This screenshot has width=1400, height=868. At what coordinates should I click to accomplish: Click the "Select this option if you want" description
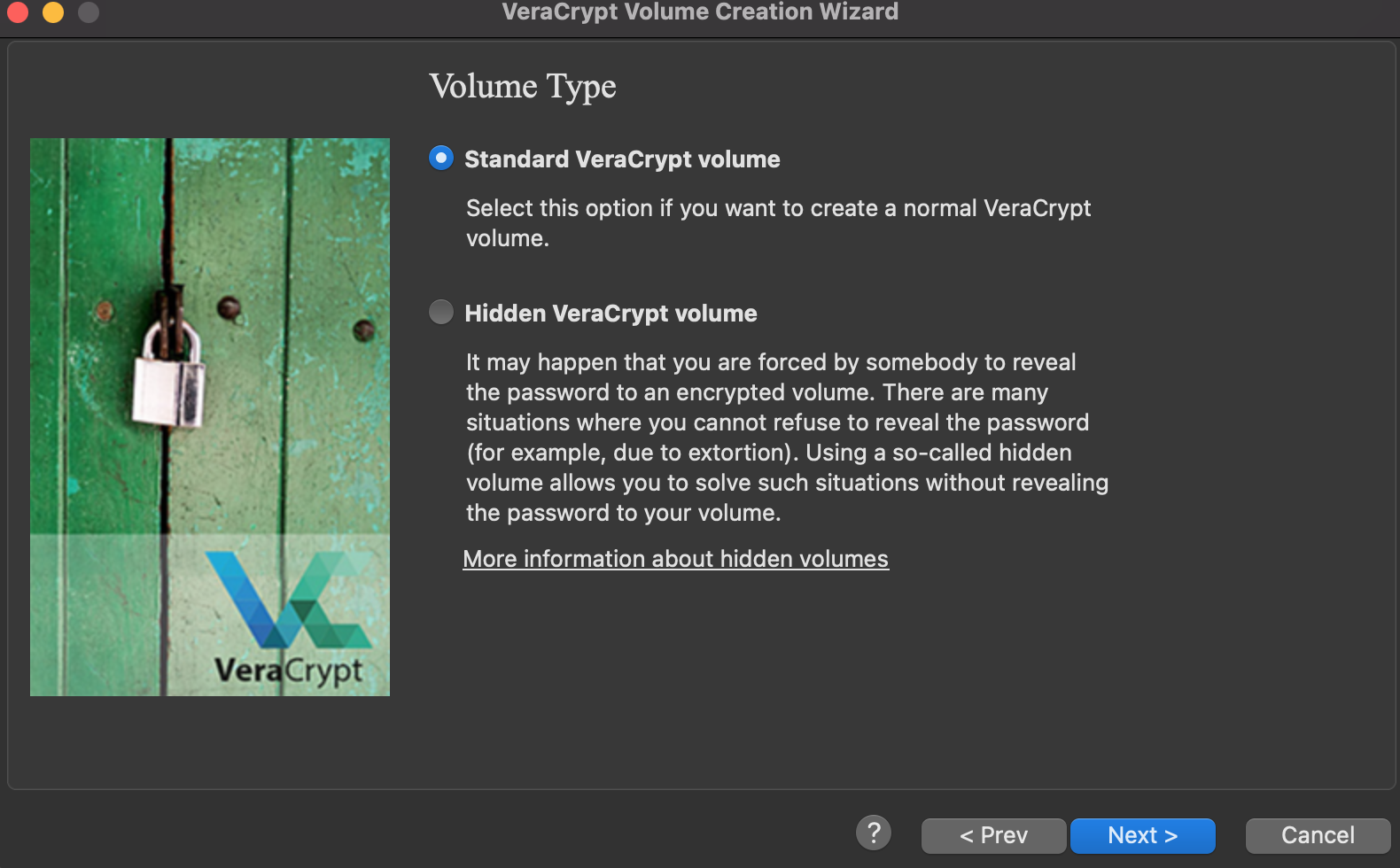(778, 223)
